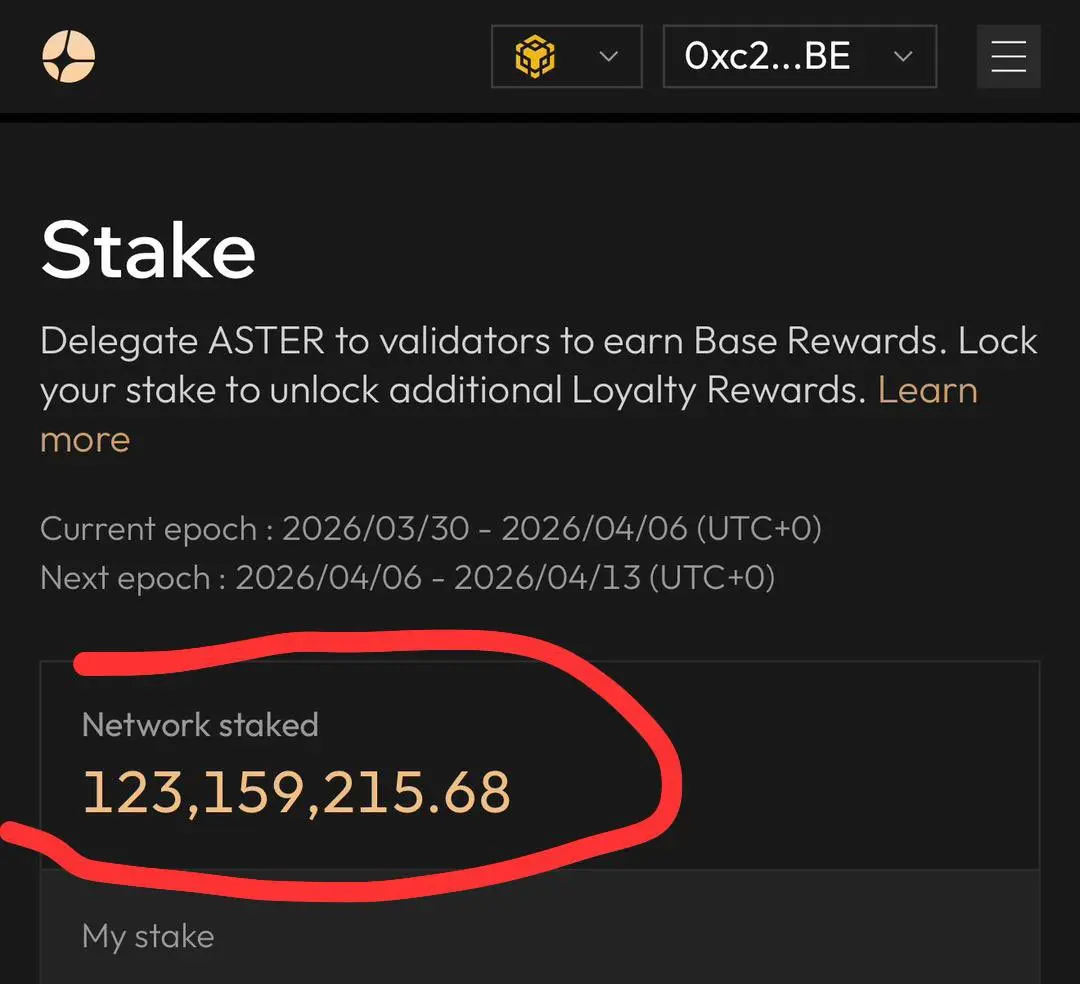
Task: Expand the network selector chevron
Action: pos(608,57)
